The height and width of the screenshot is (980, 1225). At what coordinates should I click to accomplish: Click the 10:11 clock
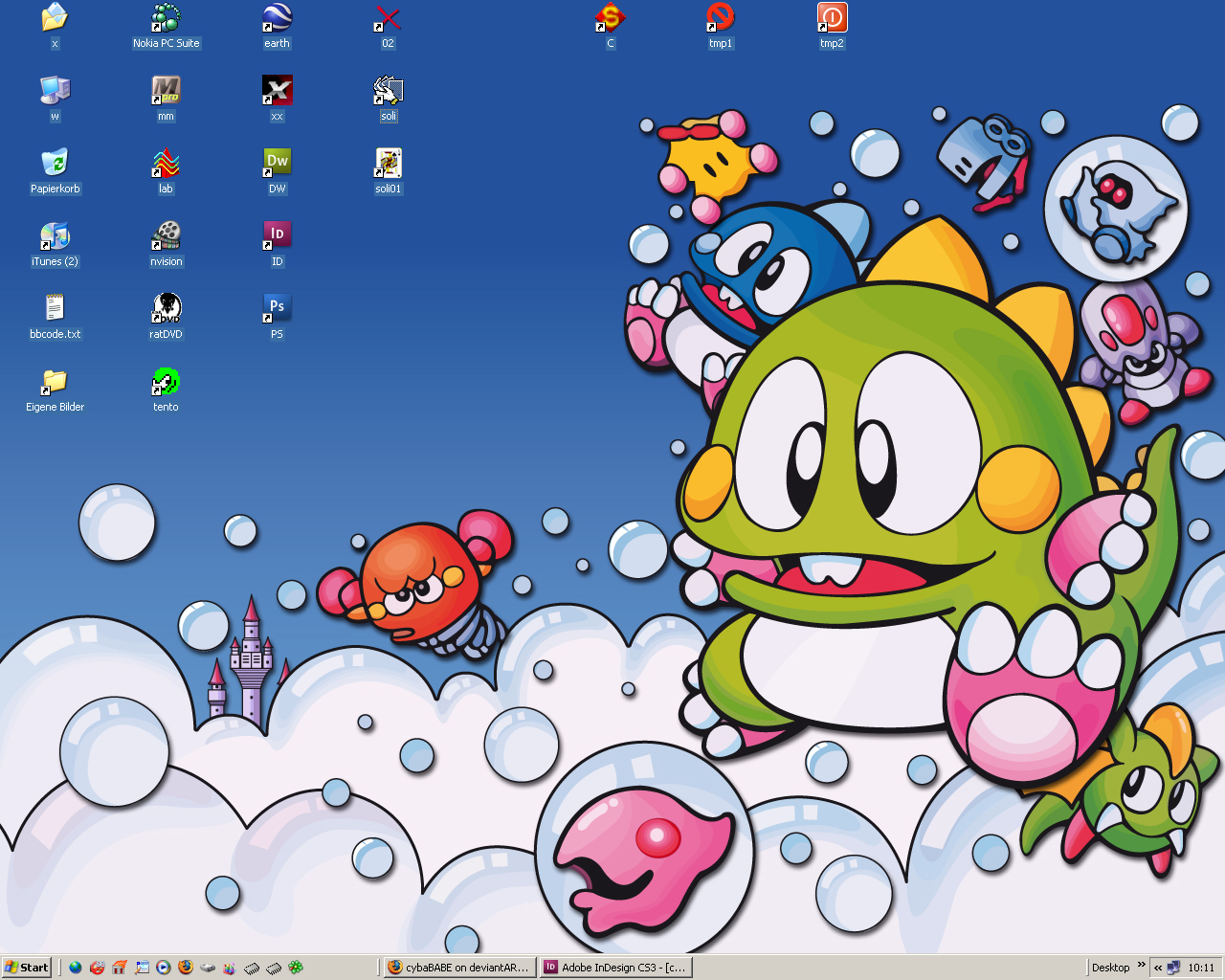[x=1201, y=968]
